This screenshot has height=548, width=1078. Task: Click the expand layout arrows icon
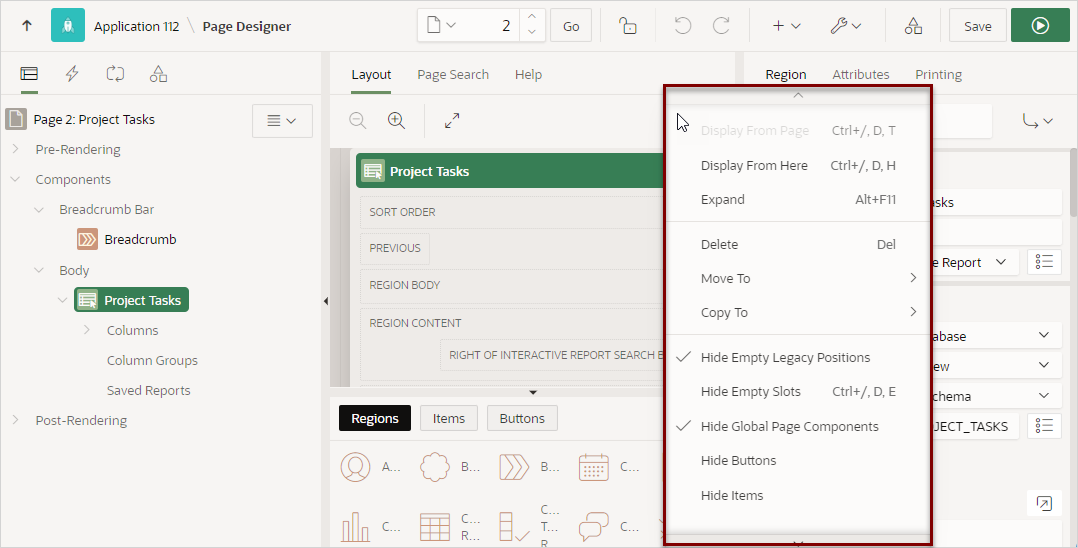pos(452,120)
